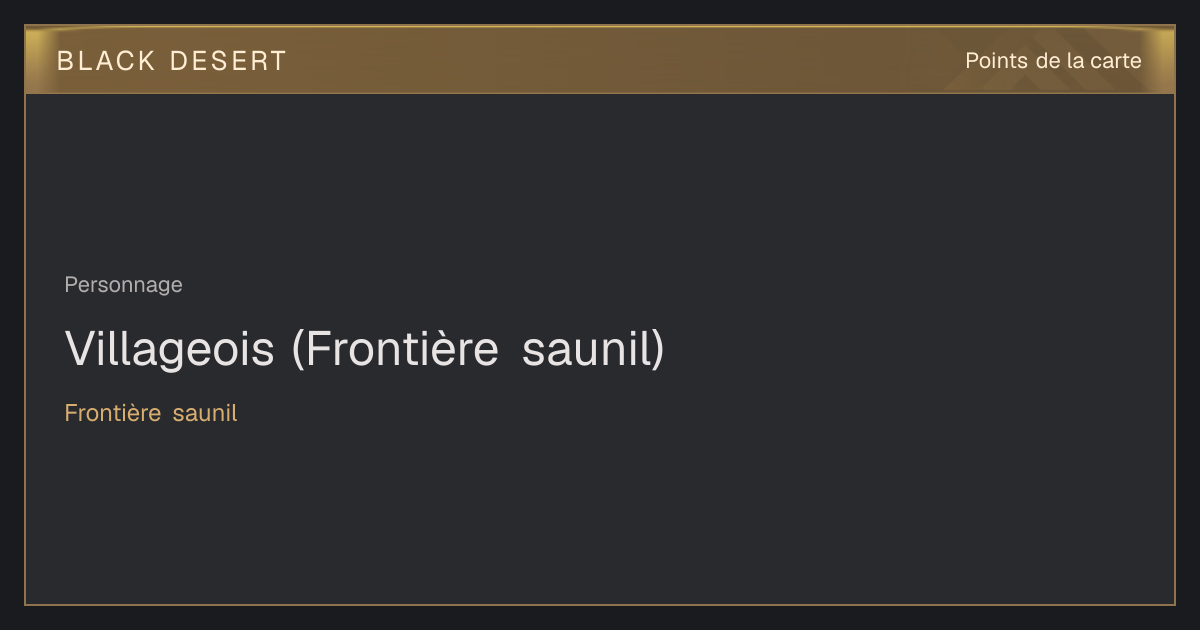This screenshot has height=630, width=1200.
Task: Click the word DESERT in the header
Action: (228, 61)
